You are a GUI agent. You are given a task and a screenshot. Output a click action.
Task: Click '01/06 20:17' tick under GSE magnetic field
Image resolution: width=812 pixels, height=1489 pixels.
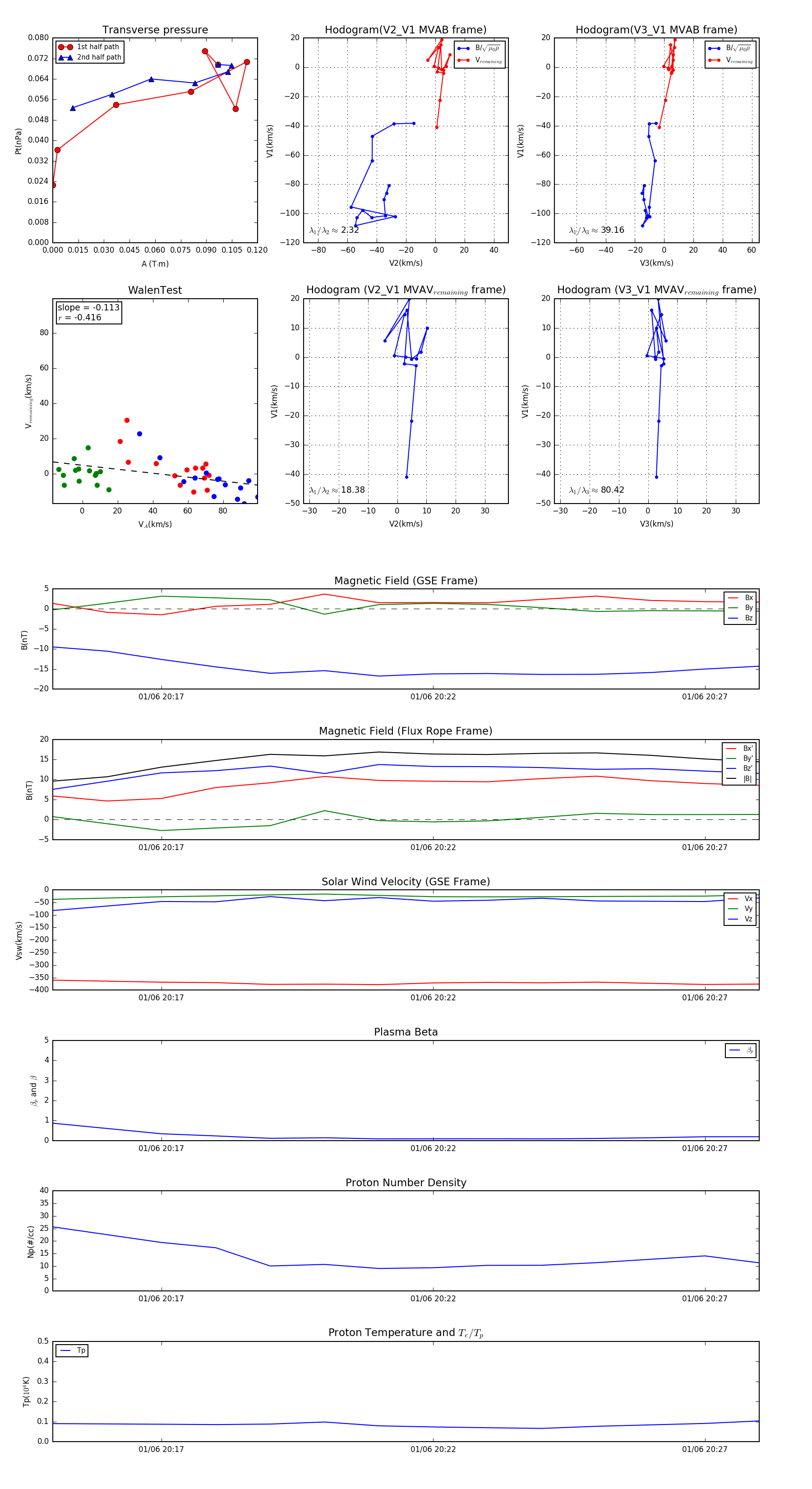tap(161, 697)
